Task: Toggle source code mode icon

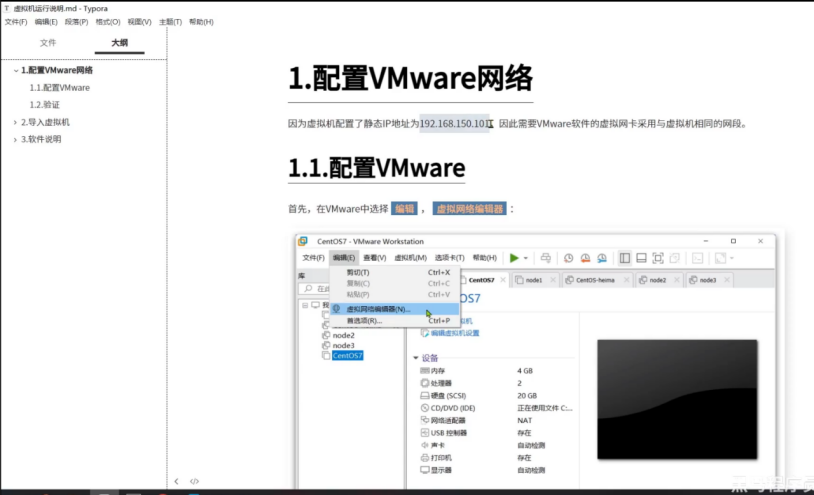Action: pyautogui.click(x=194, y=481)
